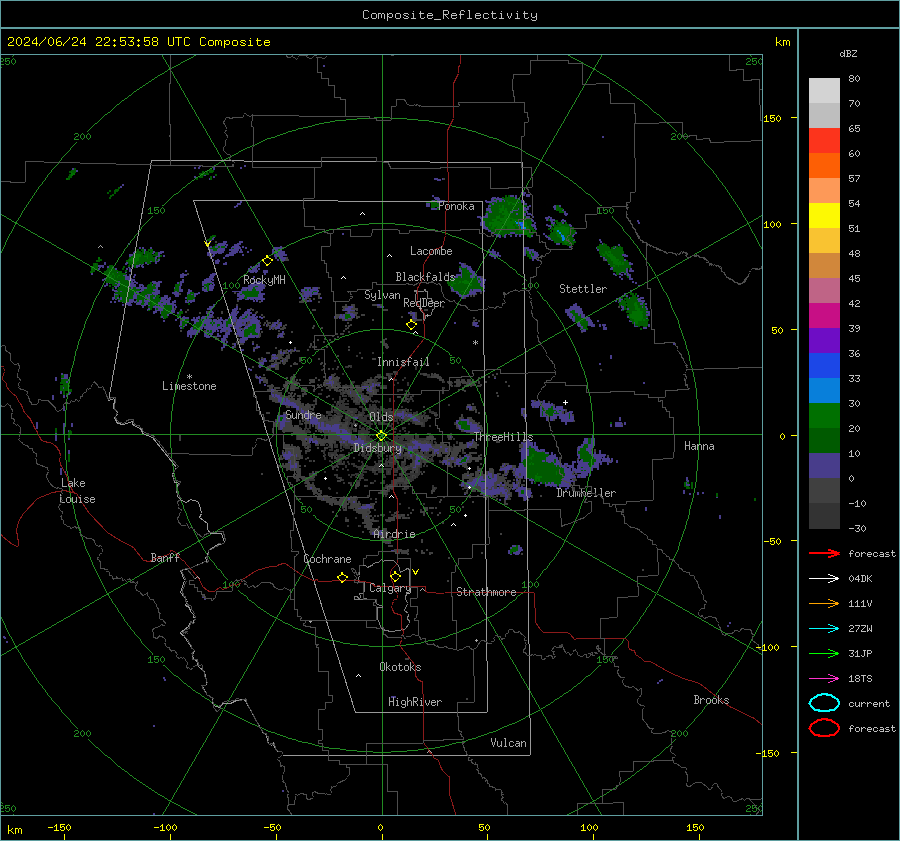Select the magenta 39–42 dBZ color swatch
This screenshot has width=900, height=841.
point(824,315)
